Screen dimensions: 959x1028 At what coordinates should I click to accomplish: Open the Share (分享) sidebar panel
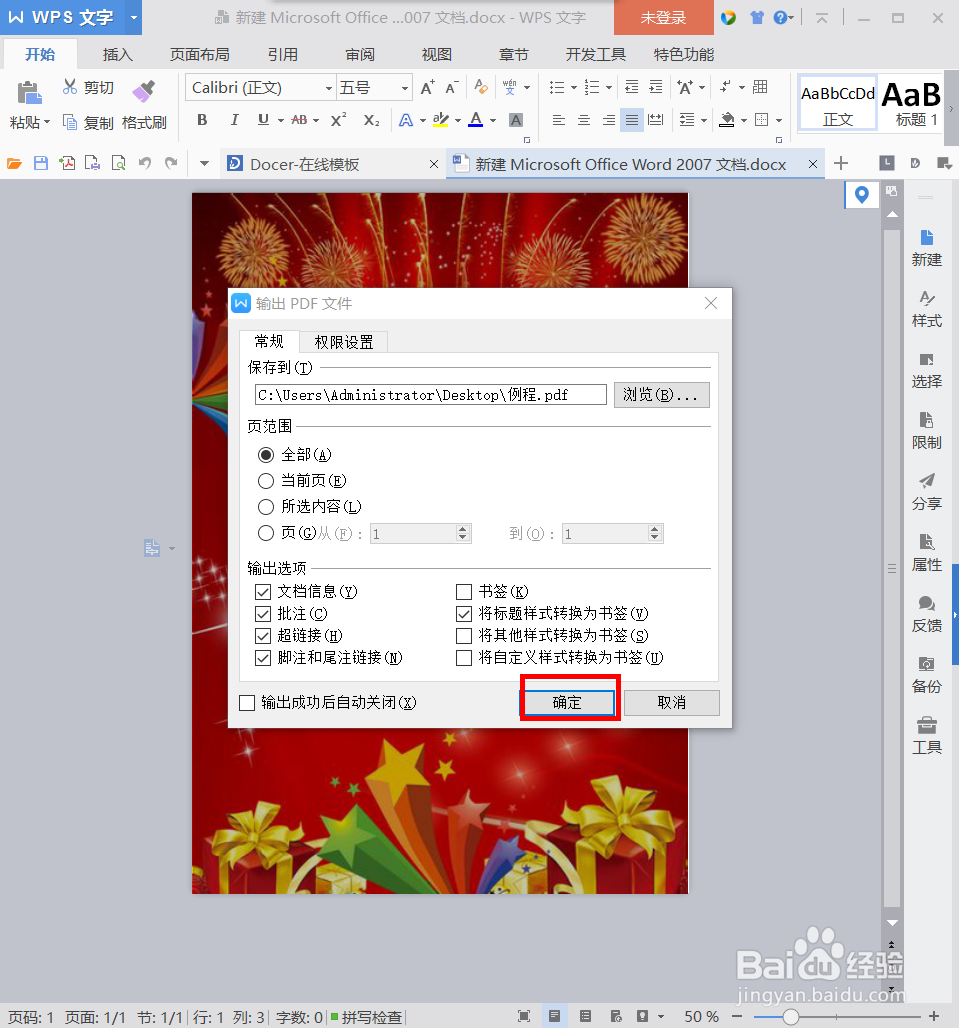click(x=926, y=492)
